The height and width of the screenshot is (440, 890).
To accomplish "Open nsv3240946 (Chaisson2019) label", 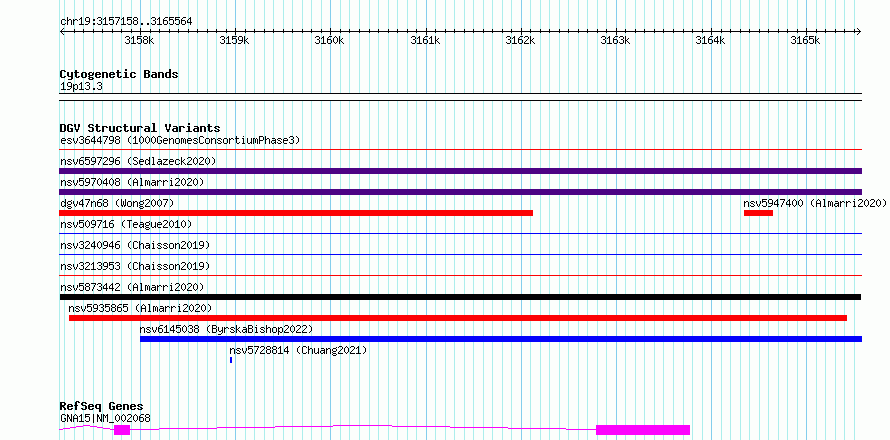I will [x=135, y=245].
